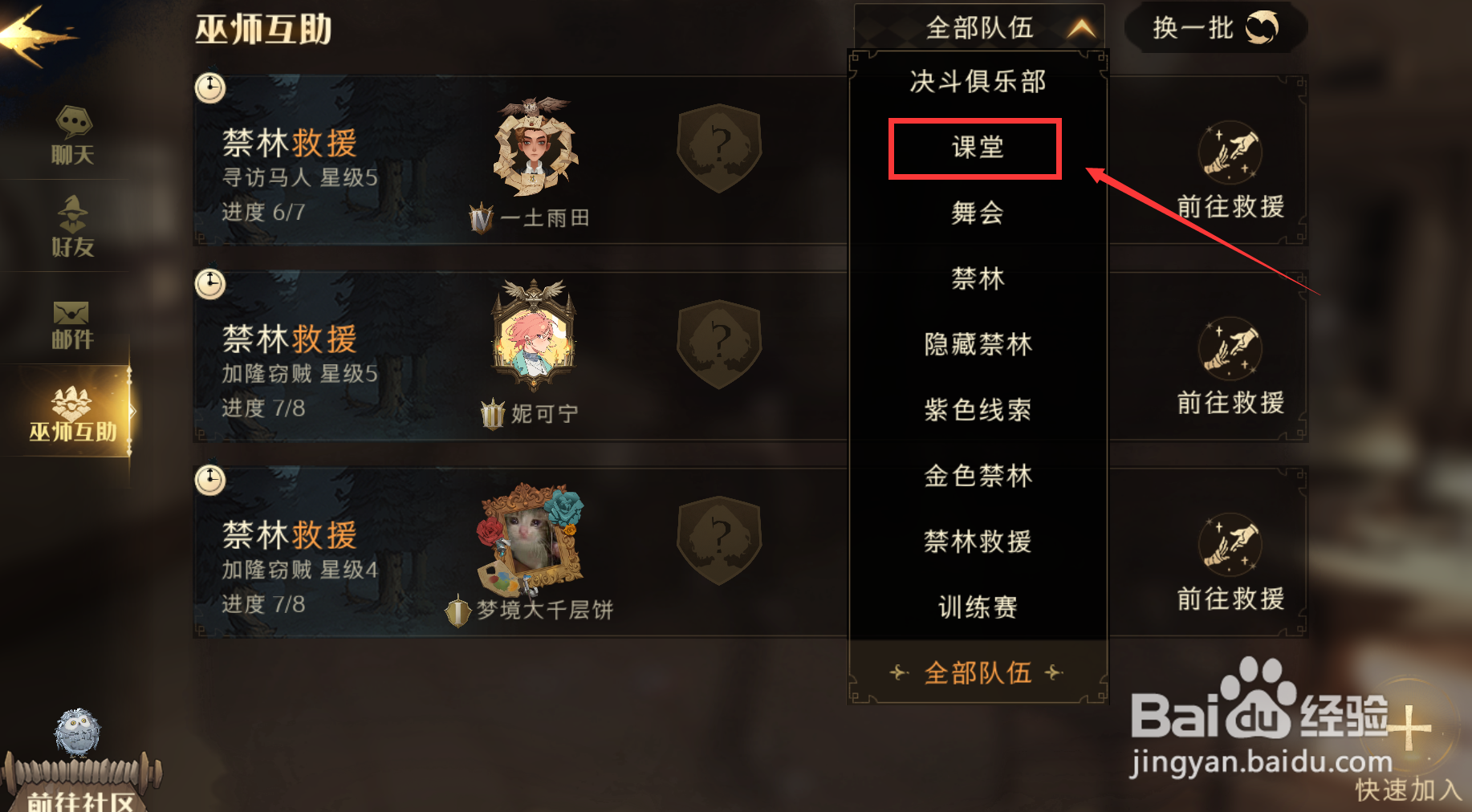
Task: Choose 决斗俱乐部 from the dropdown
Action: point(978,81)
